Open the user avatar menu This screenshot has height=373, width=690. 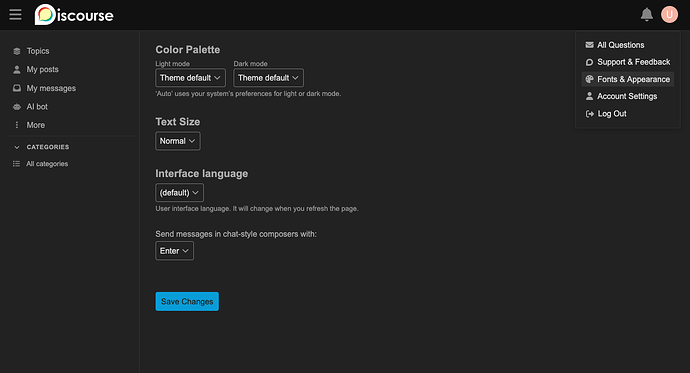coord(669,15)
